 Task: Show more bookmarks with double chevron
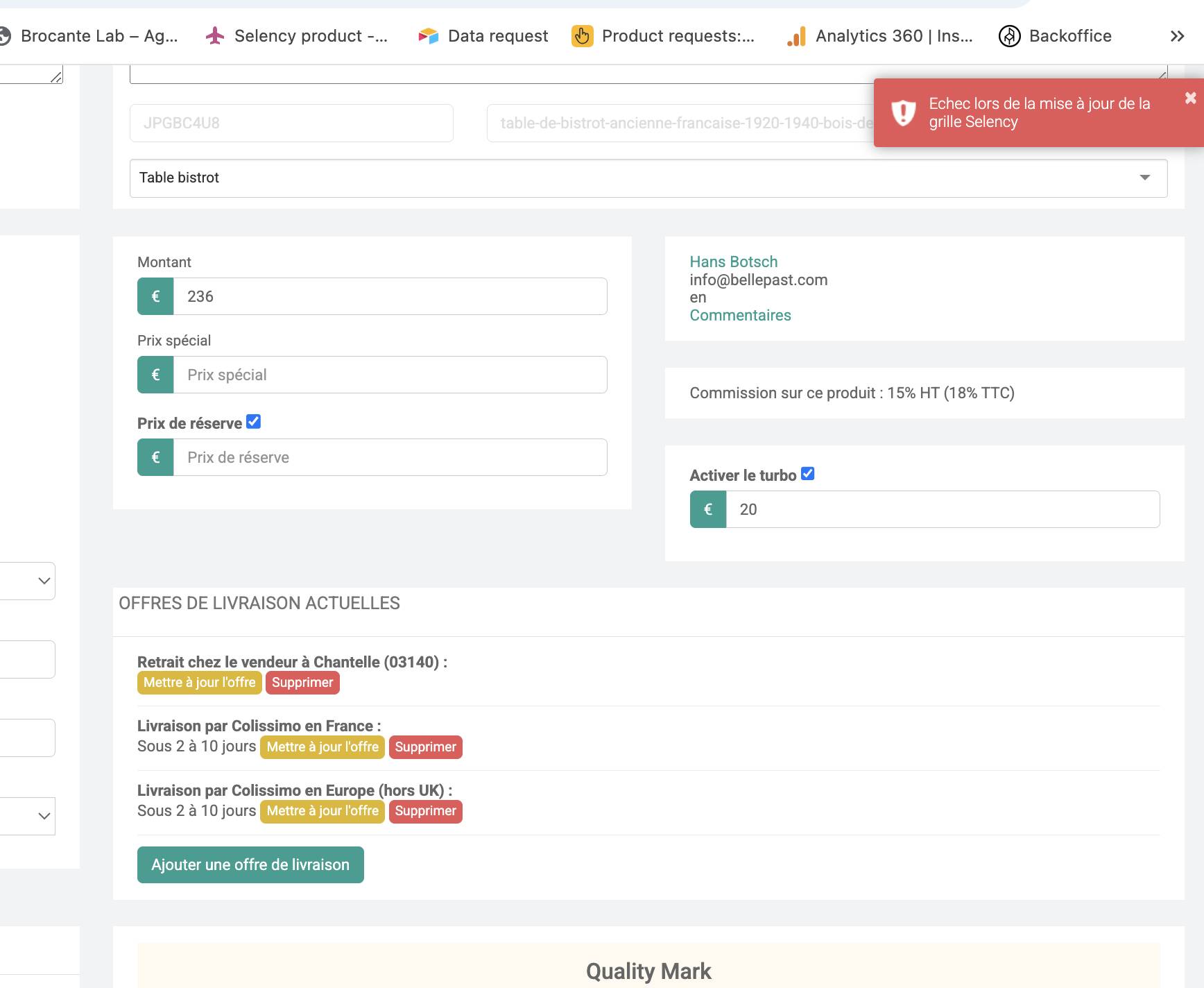pyautogui.click(x=1177, y=36)
